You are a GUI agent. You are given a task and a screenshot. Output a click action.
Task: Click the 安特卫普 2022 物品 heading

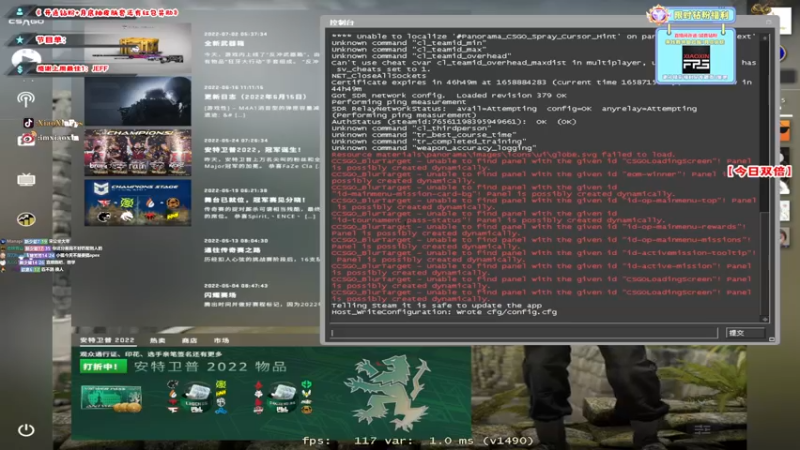click(210, 366)
